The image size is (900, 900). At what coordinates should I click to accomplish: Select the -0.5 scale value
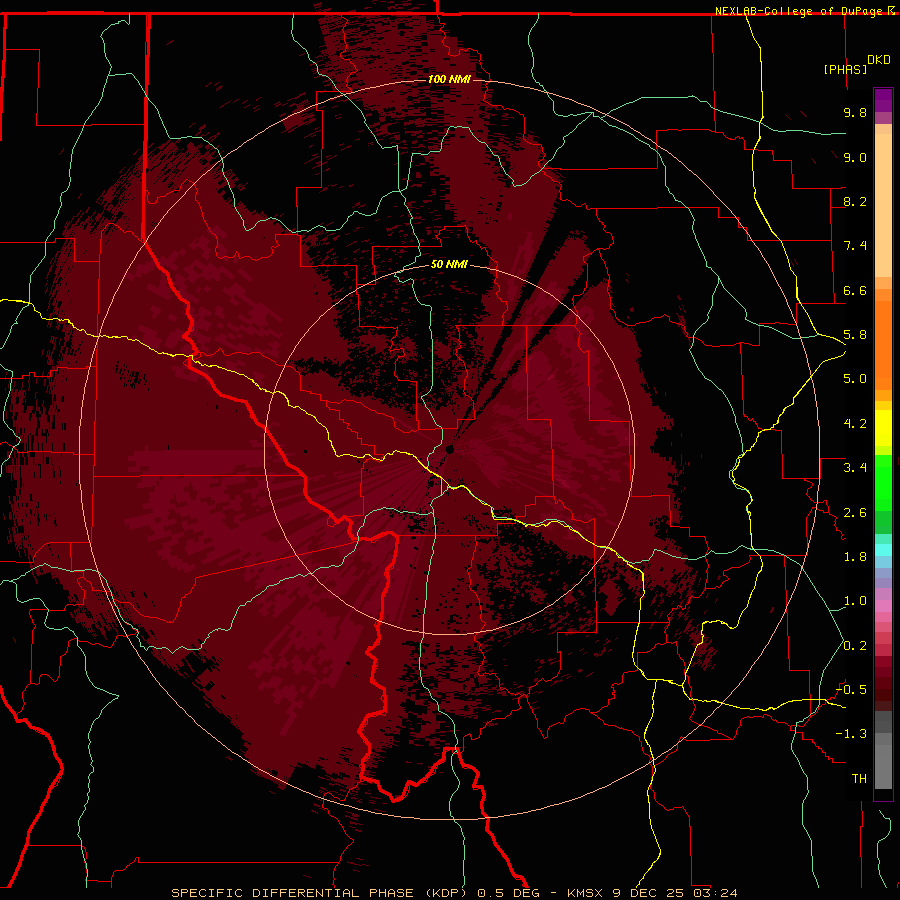[851, 690]
